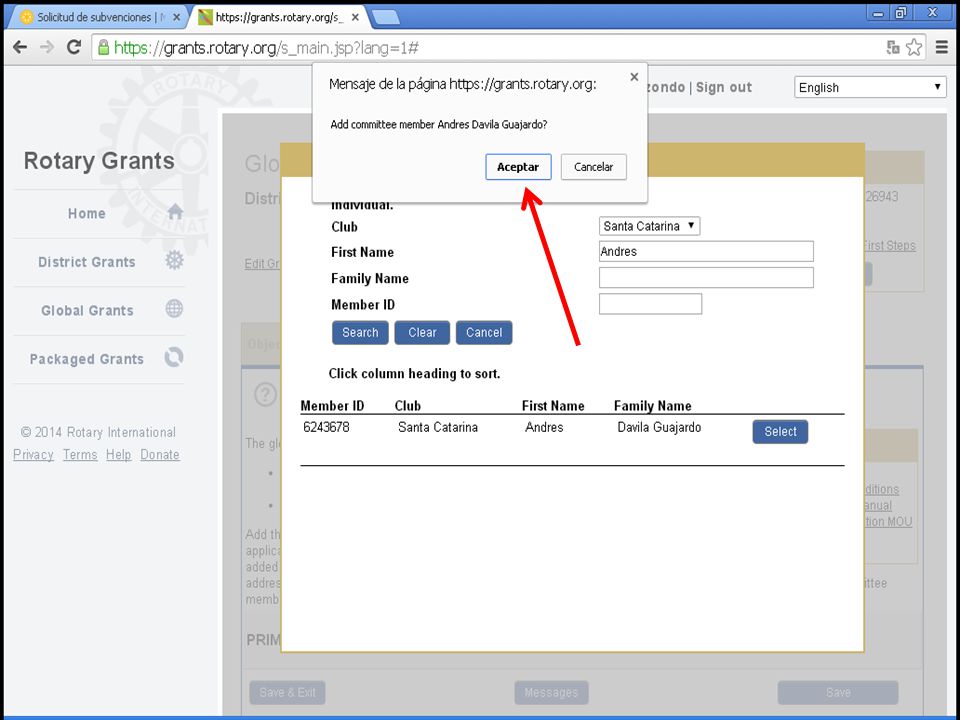The image size is (960, 720).
Task: Click the Sign out link
Action: (724, 87)
